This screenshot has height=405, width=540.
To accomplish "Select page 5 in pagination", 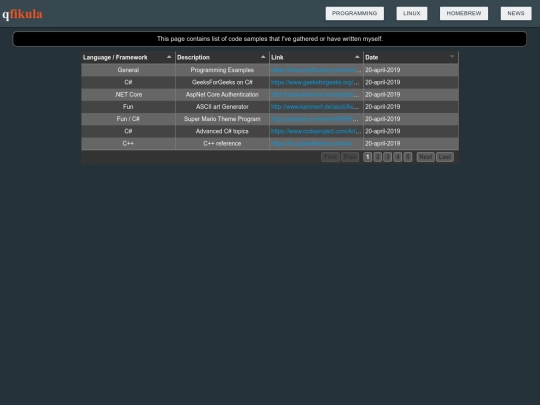I will (407, 157).
